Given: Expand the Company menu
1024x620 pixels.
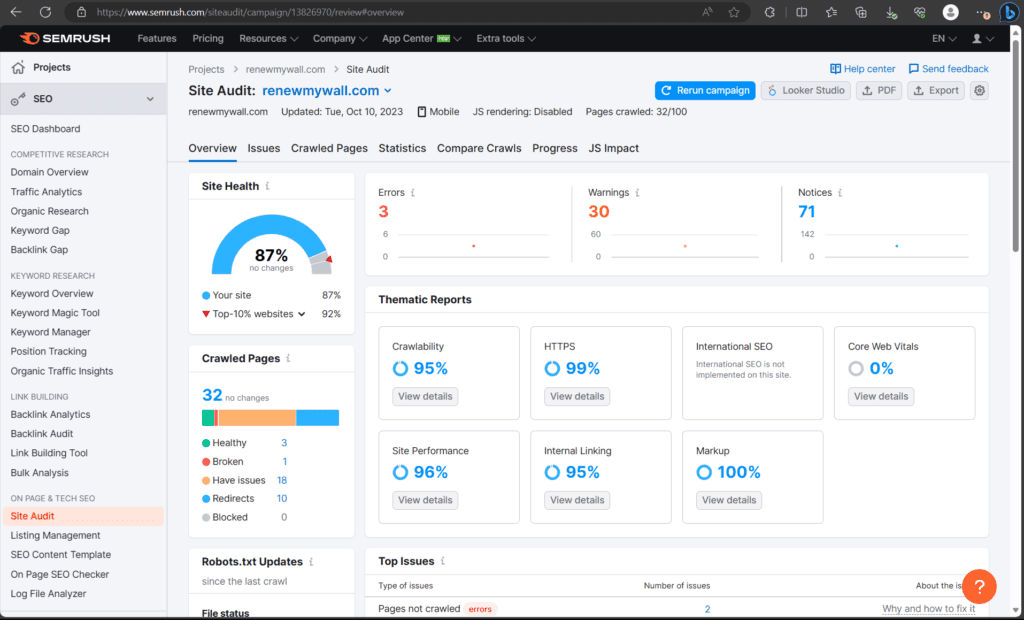Looking at the screenshot, I should tap(340, 39).
